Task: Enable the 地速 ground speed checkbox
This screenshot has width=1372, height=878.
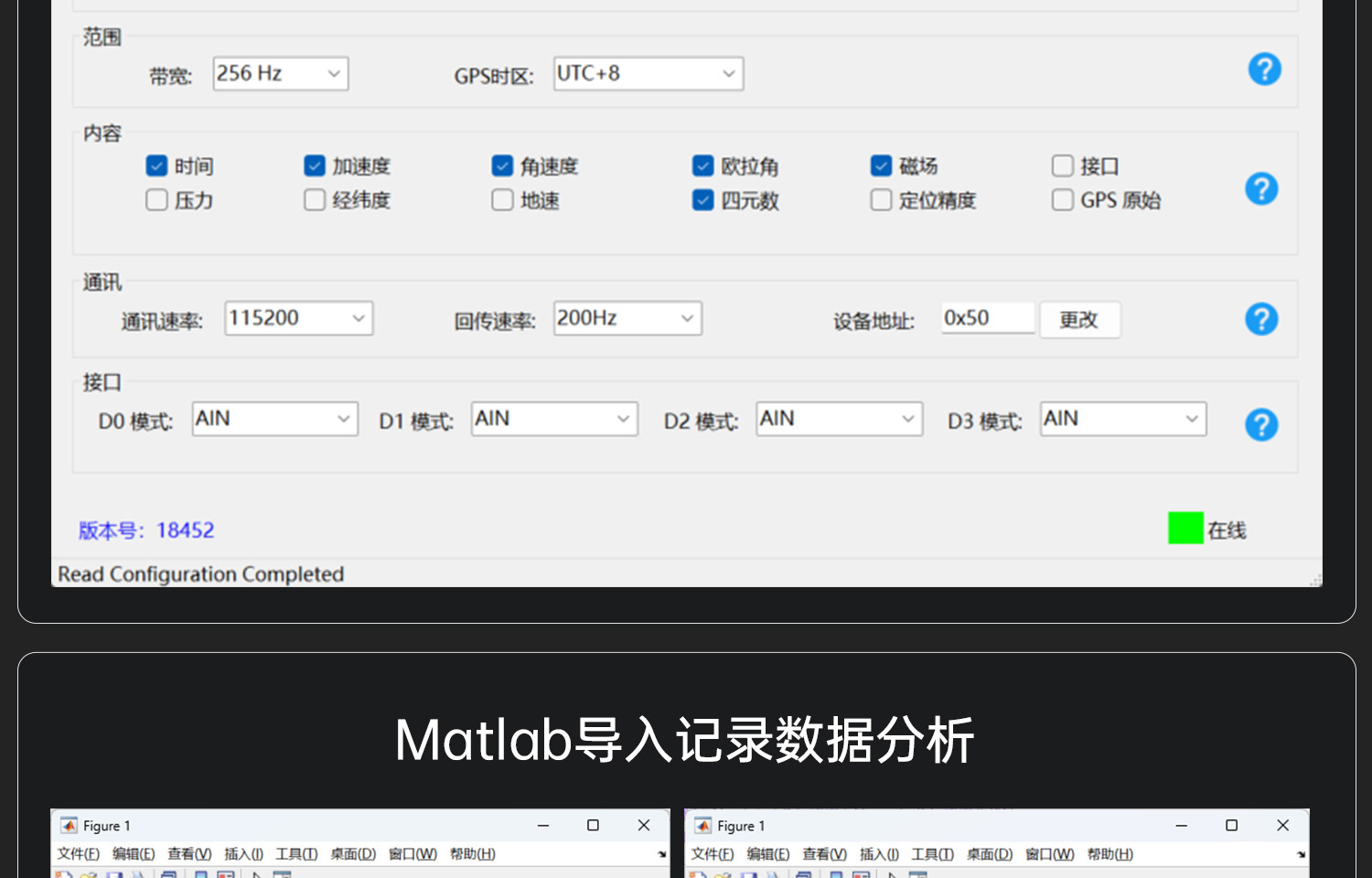Action: 502,199
